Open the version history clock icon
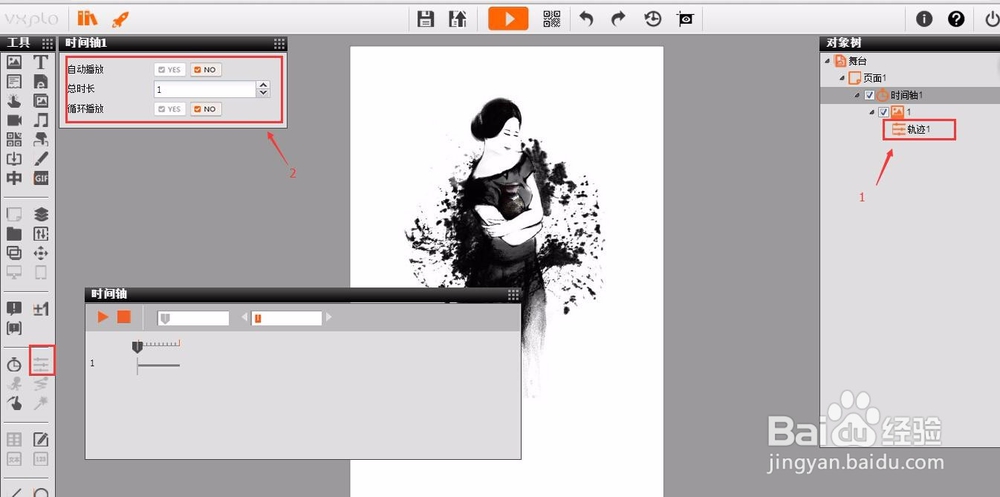The width and height of the screenshot is (1000, 497). [x=652, y=19]
